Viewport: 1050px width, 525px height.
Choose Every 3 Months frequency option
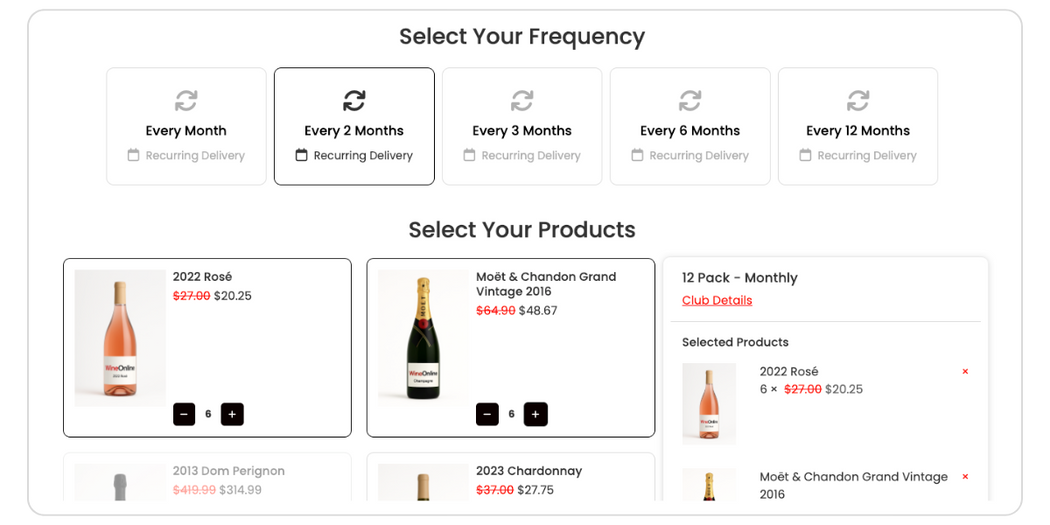pos(522,127)
